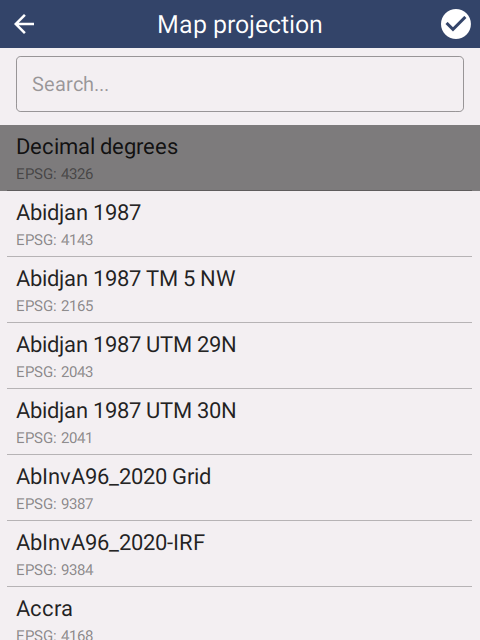Tap the EPSG: 4143 code label

click(x=55, y=240)
